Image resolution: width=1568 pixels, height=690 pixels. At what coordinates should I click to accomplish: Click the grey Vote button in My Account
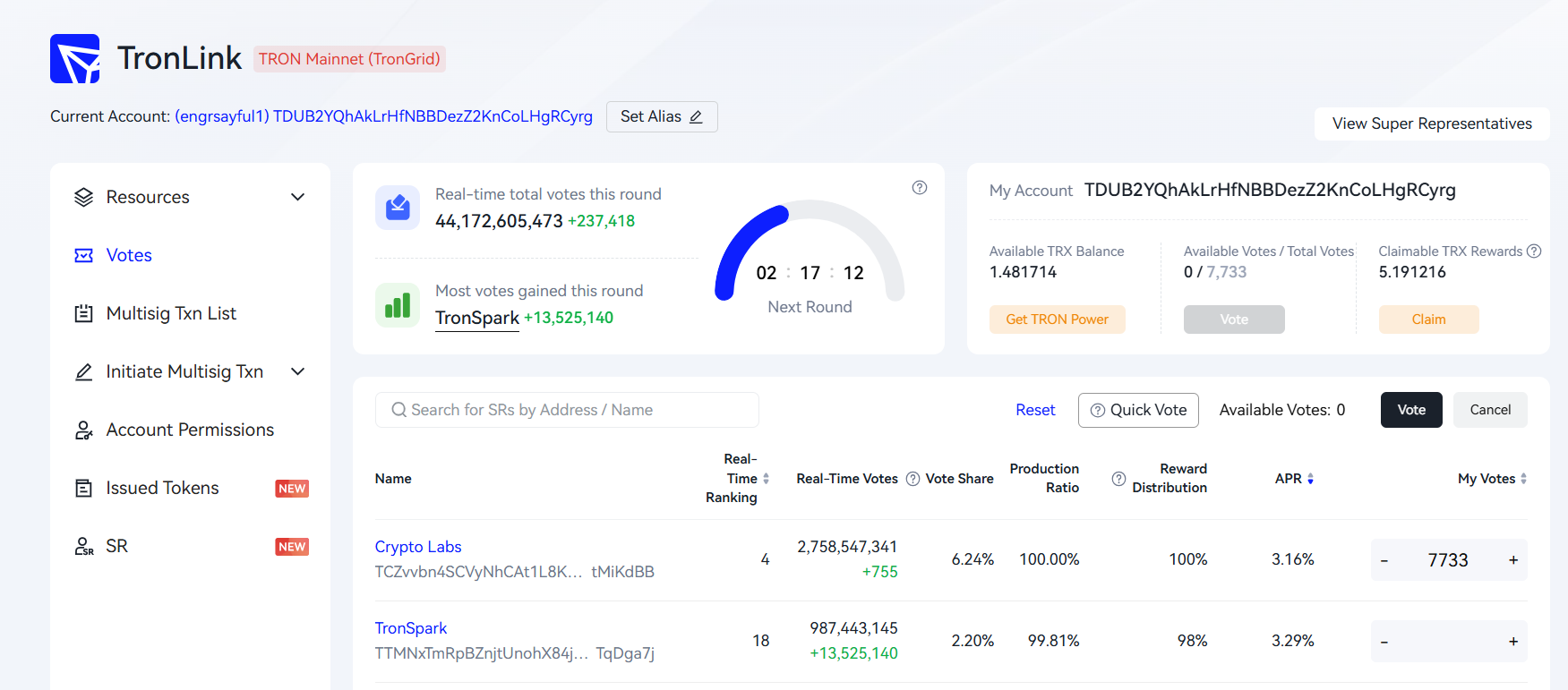coord(1234,319)
